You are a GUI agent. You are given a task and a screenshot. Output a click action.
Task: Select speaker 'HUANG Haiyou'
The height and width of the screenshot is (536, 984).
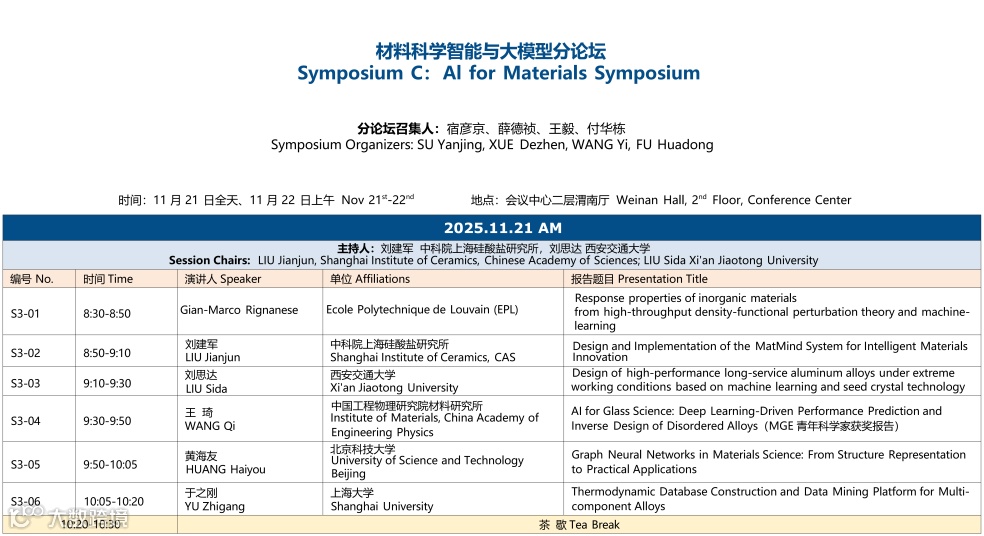click(225, 469)
